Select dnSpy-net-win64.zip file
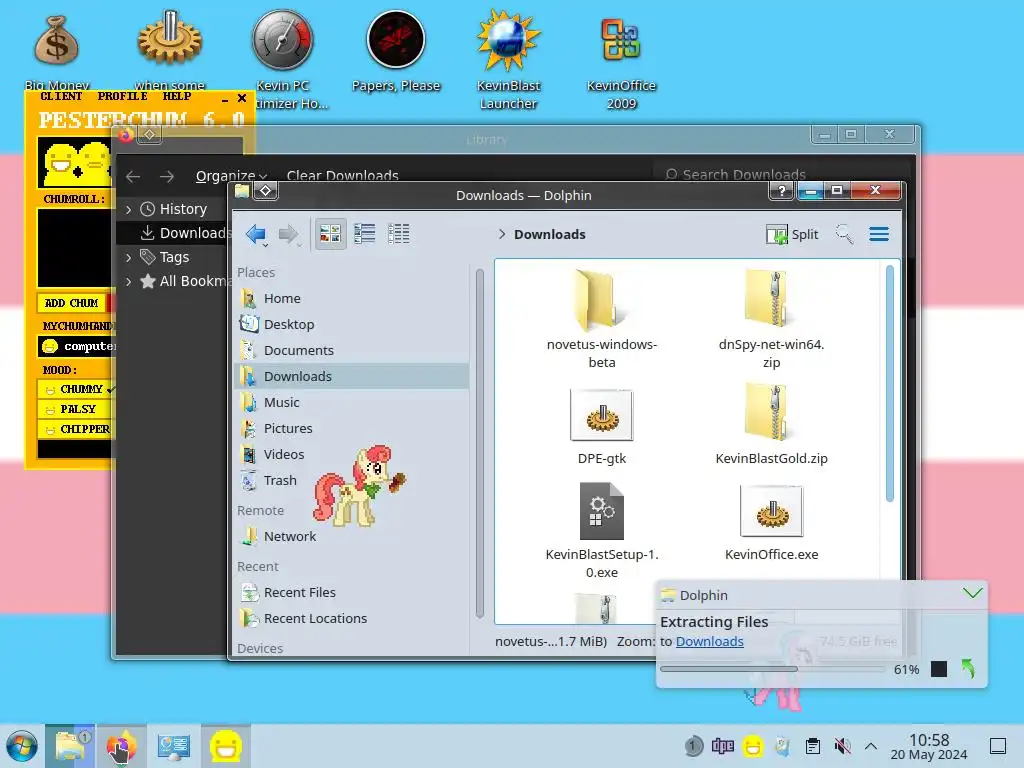This screenshot has height=768, width=1024. click(771, 319)
